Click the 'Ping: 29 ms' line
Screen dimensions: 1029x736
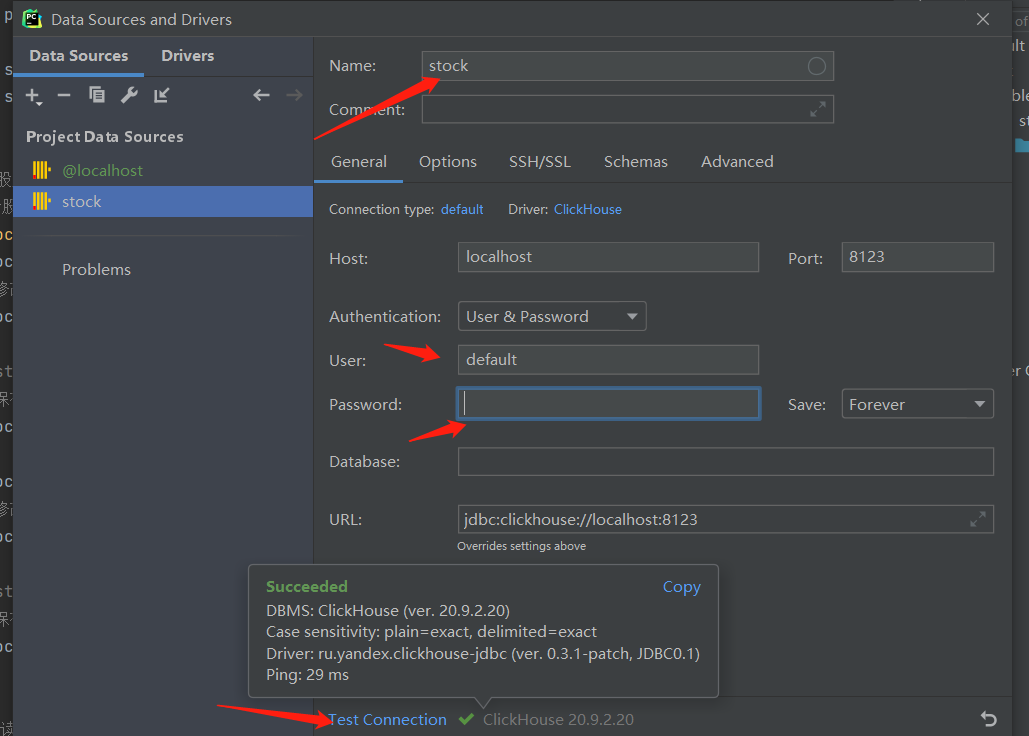tap(307, 675)
